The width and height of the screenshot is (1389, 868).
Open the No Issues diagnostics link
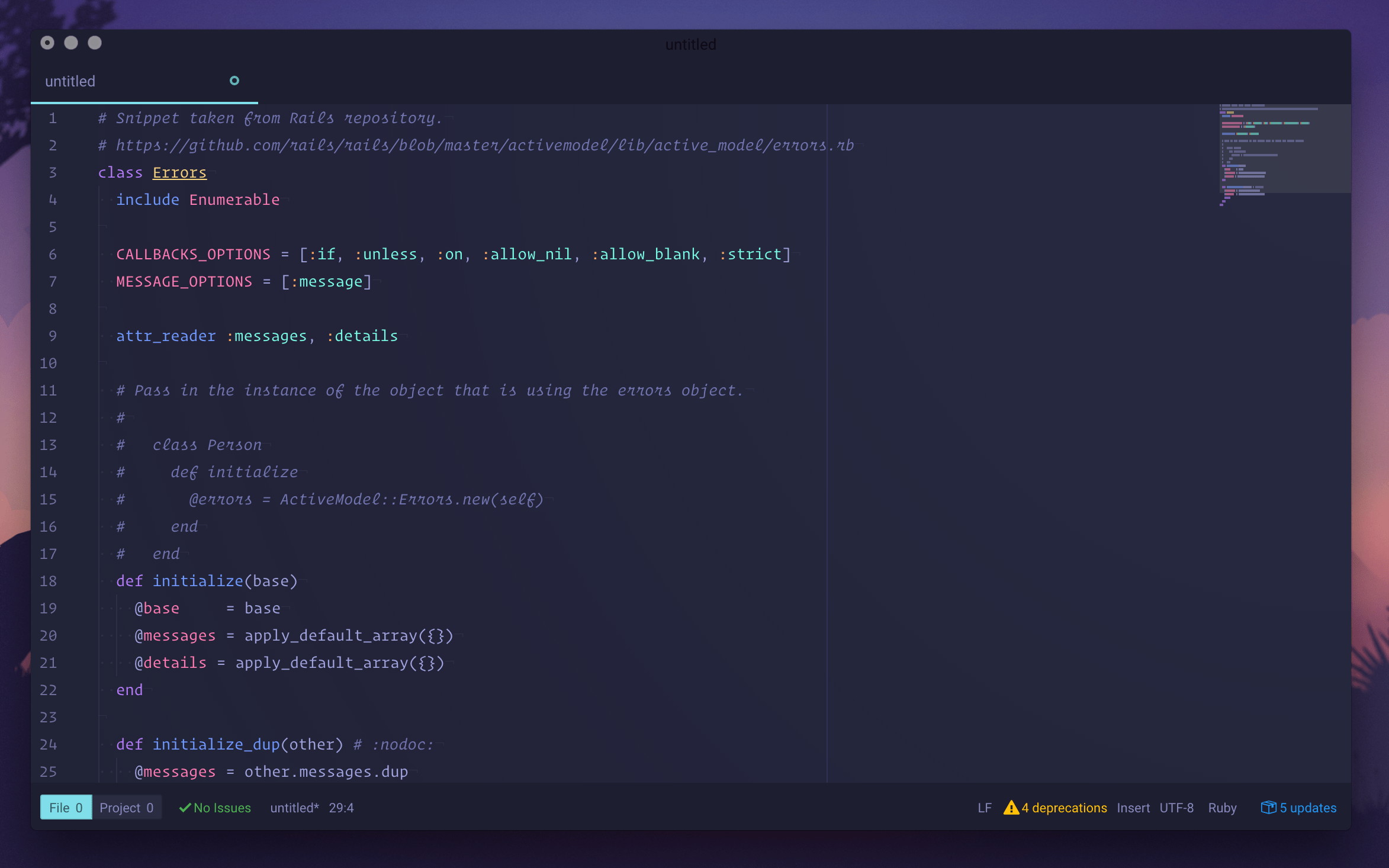tap(221, 807)
